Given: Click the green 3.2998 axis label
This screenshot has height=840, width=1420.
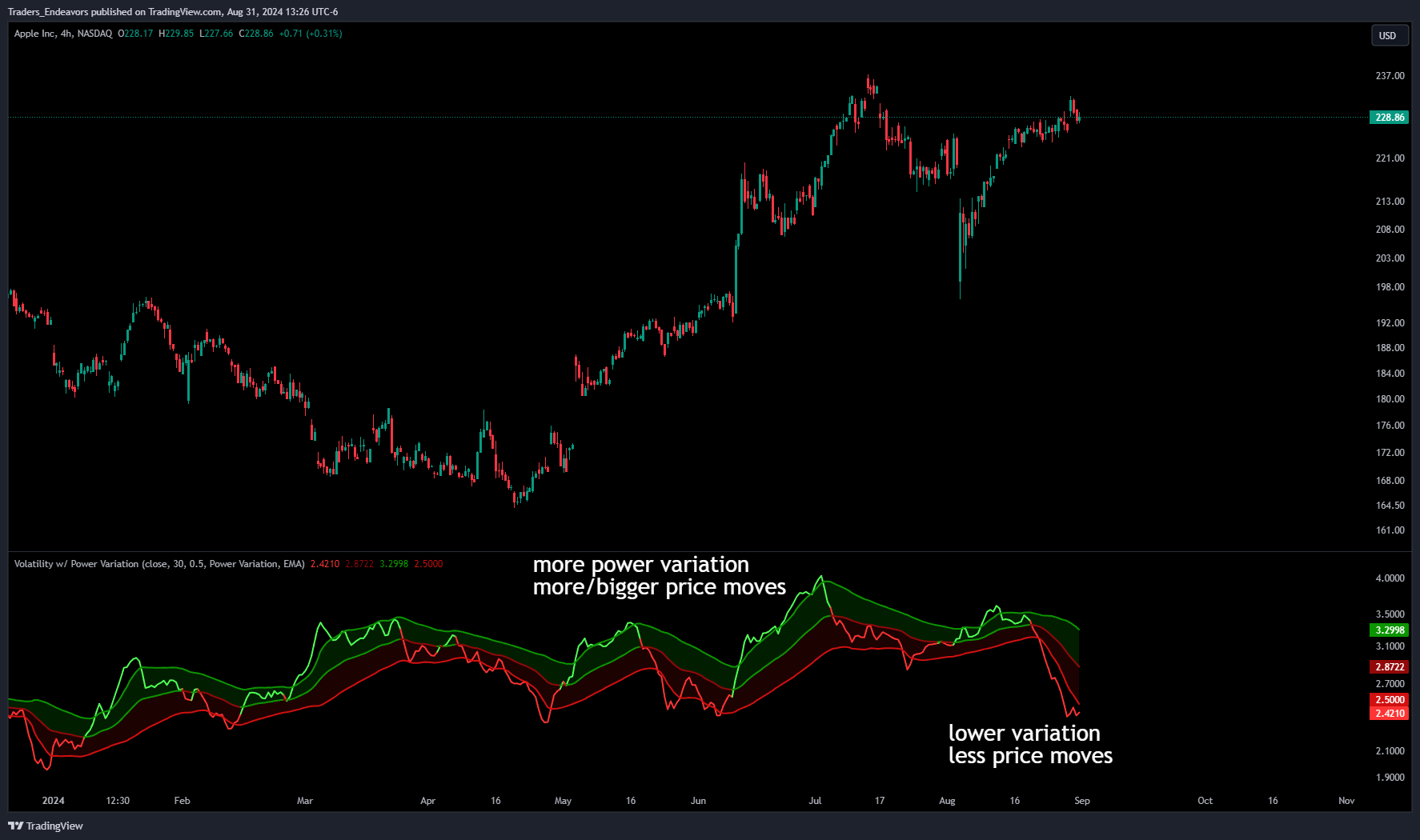Looking at the screenshot, I should tap(1390, 630).
